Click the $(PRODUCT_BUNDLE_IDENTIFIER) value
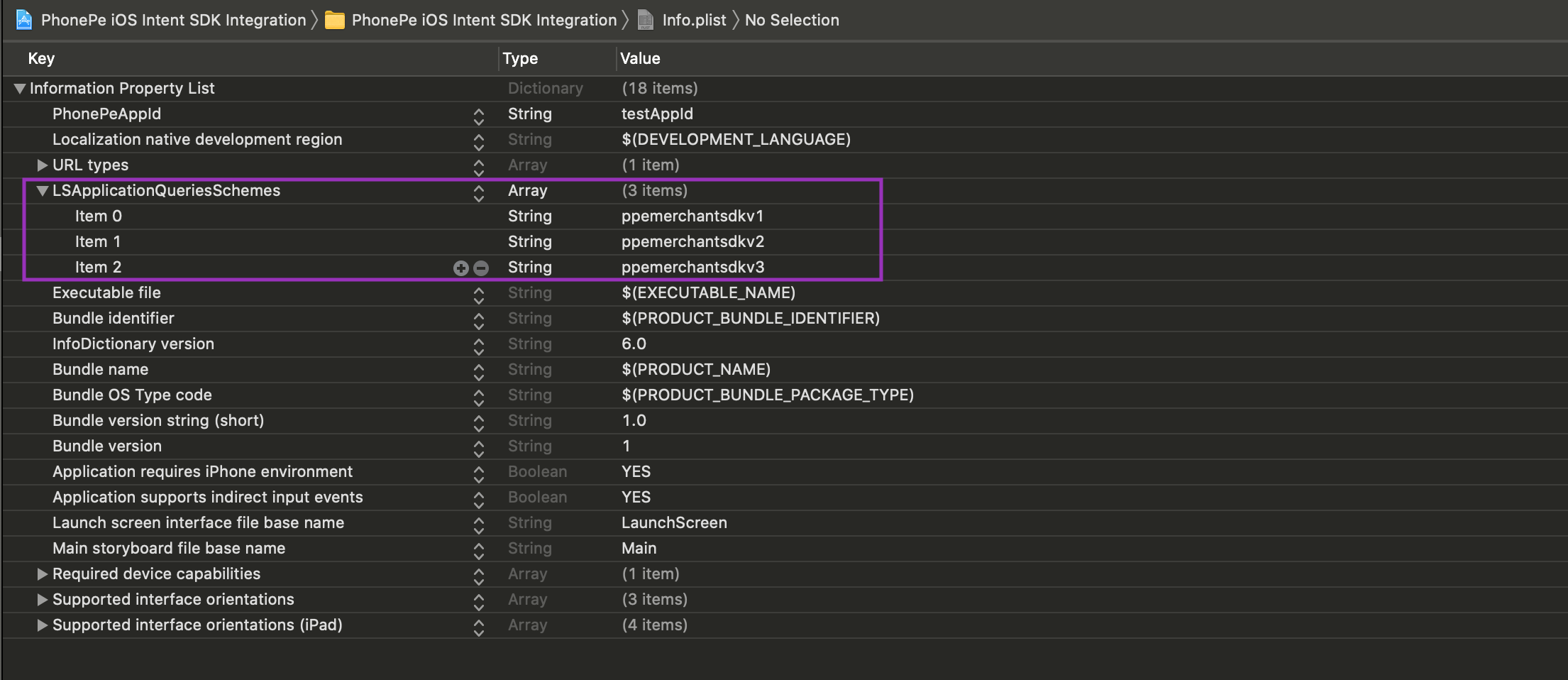This screenshot has width=1568, height=680. [x=751, y=319]
